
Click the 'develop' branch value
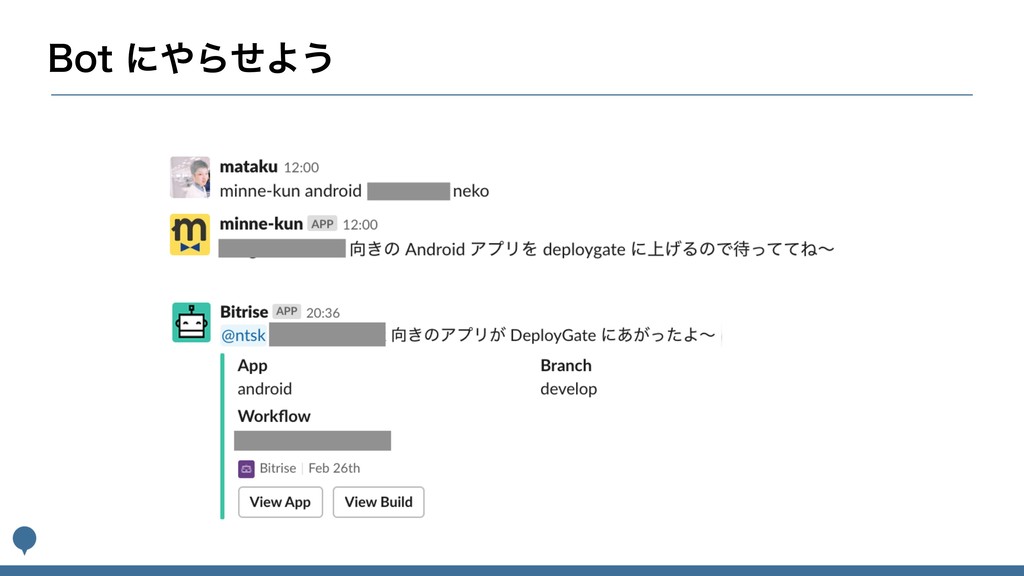coord(568,389)
